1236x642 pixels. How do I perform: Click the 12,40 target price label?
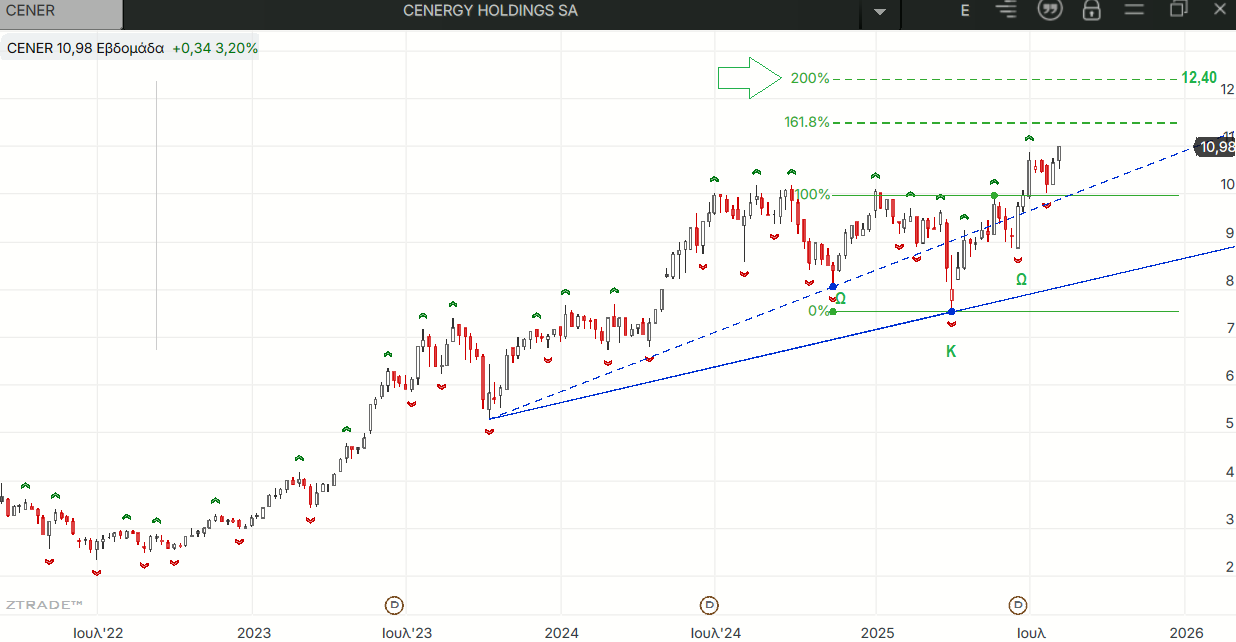click(x=1199, y=78)
